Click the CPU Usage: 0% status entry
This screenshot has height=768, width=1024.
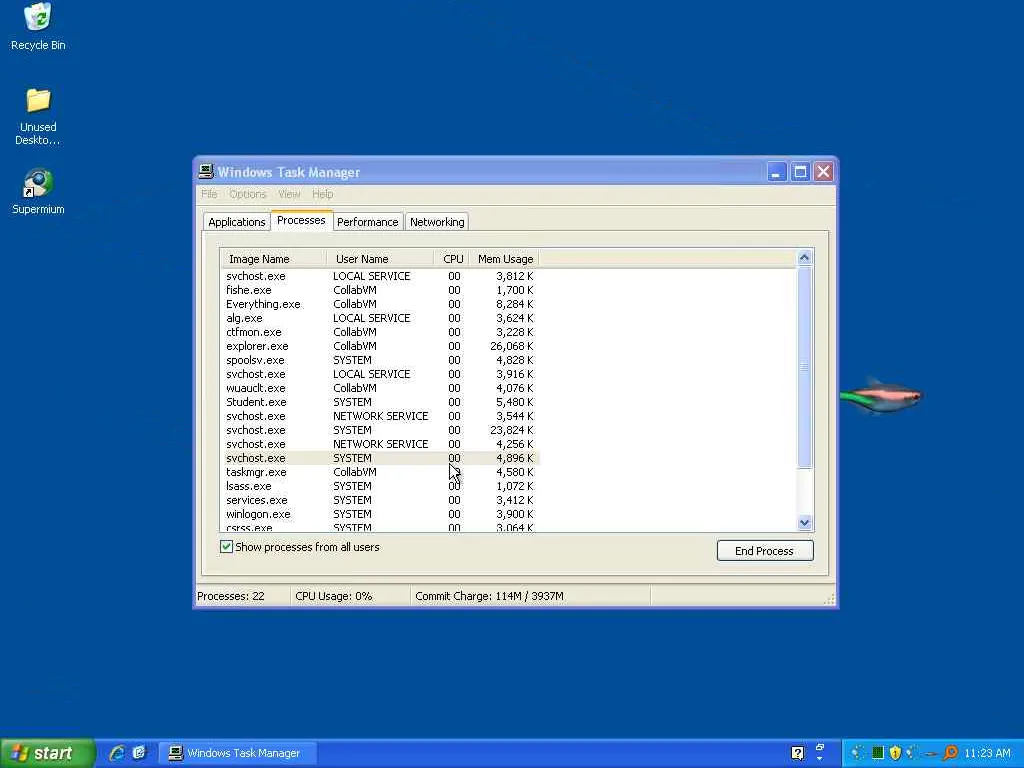pos(351,596)
